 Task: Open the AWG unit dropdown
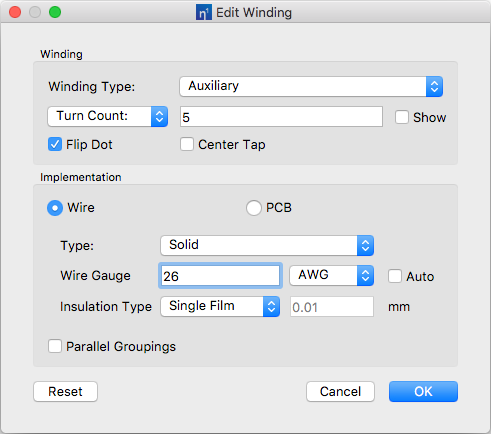click(331, 275)
